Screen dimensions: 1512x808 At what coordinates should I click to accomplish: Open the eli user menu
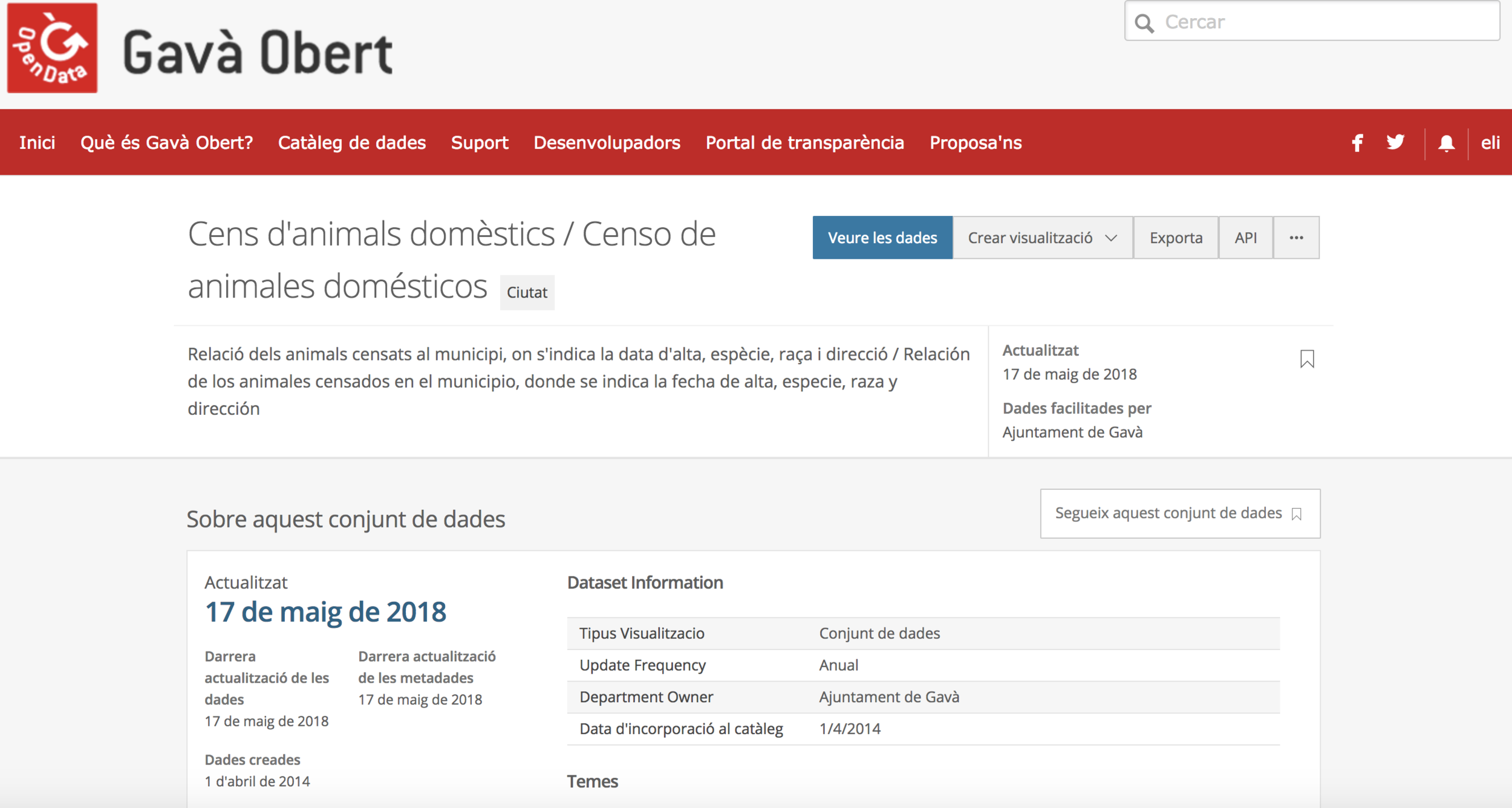click(1490, 143)
